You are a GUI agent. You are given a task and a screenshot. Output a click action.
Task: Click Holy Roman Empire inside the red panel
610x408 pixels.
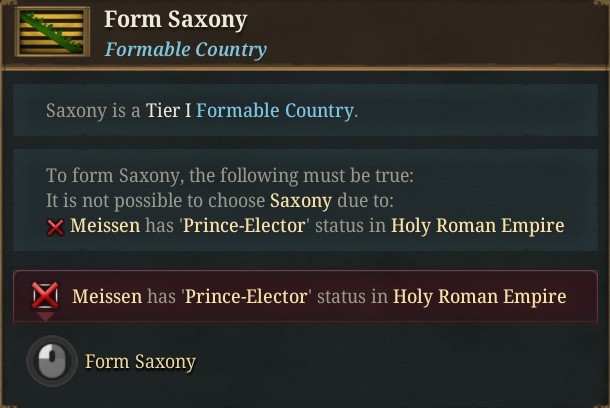click(480, 296)
